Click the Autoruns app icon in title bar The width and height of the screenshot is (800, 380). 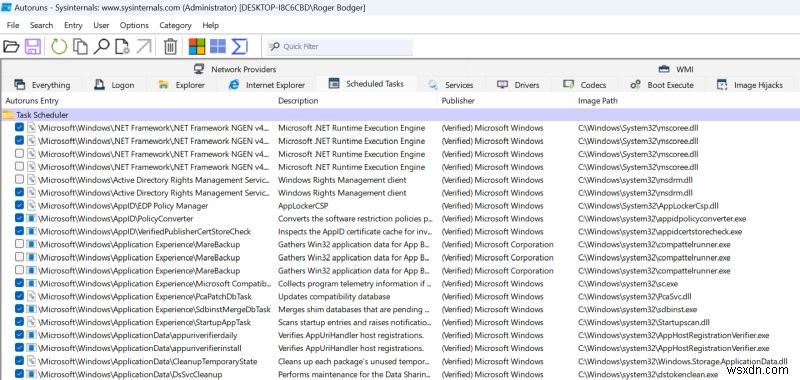pyautogui.click(x=6, y=8)
